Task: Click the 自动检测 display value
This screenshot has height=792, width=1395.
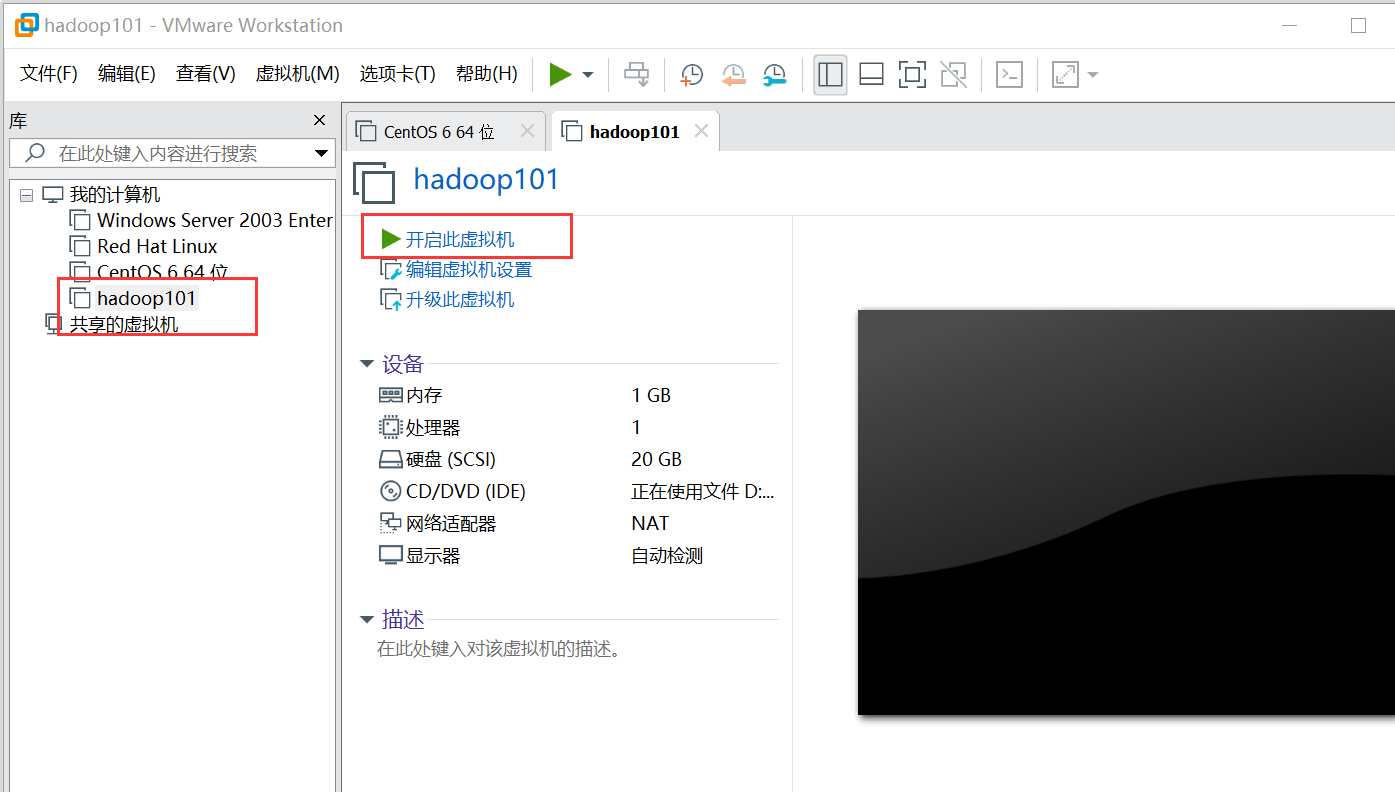Action: 667,555
